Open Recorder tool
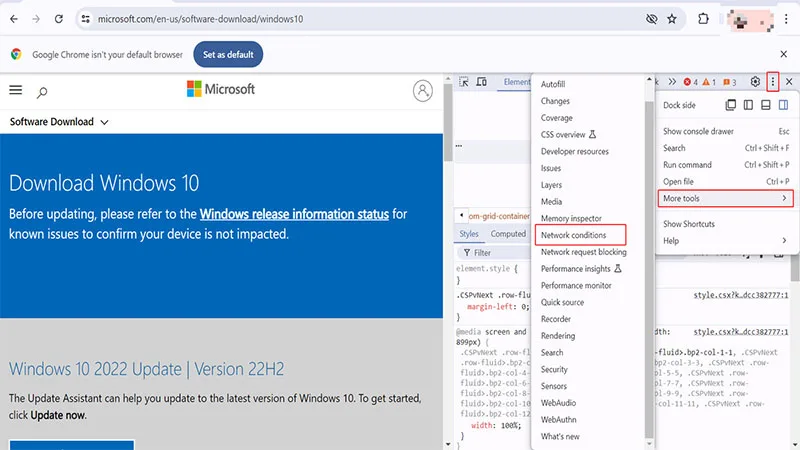The width and height of the screenshot is (800, 450). tap(556, 319)
